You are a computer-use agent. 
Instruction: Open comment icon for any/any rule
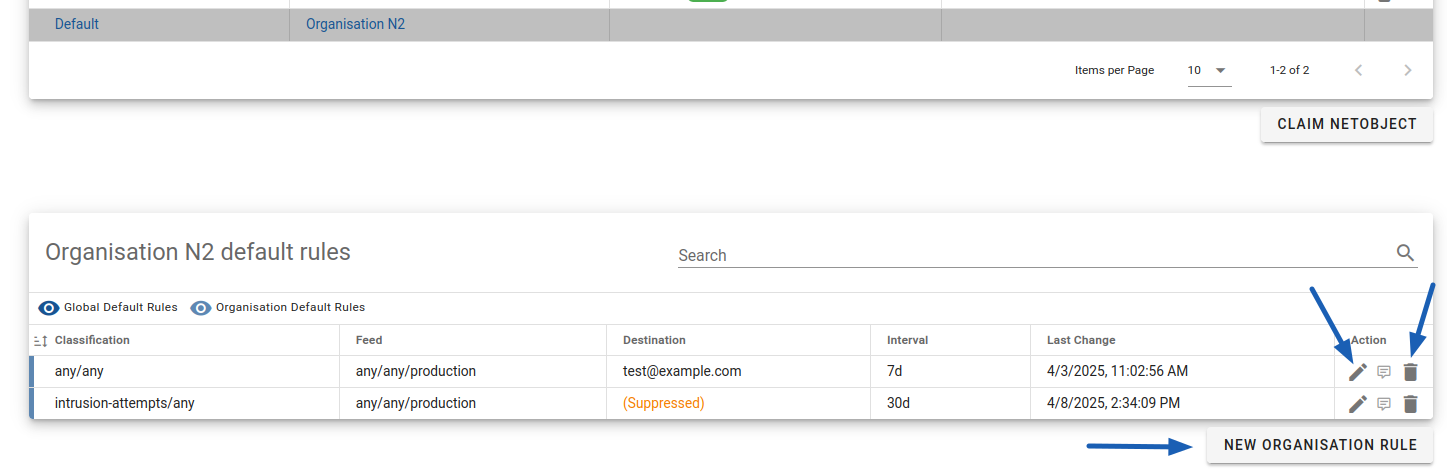pos(1384,372)
